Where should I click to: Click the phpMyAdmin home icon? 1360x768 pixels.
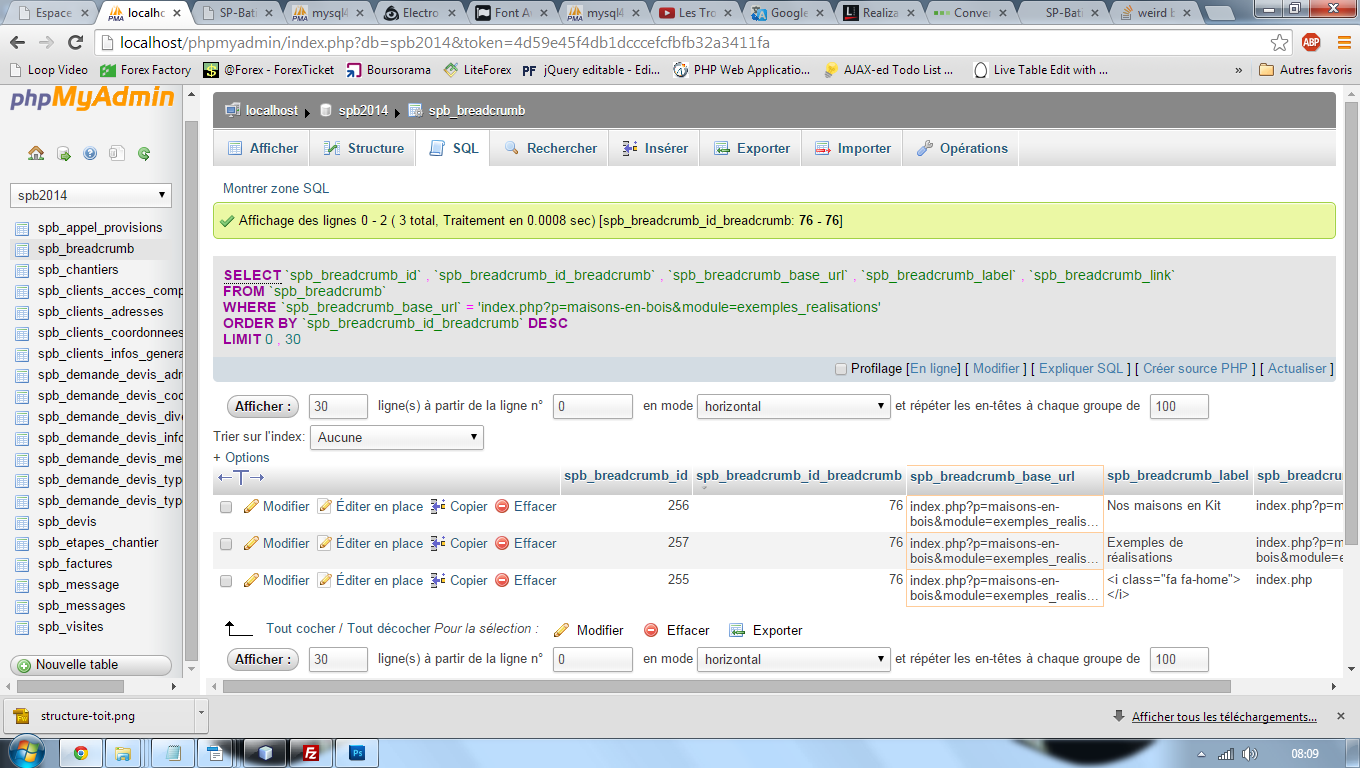click(x=36, y=154)
